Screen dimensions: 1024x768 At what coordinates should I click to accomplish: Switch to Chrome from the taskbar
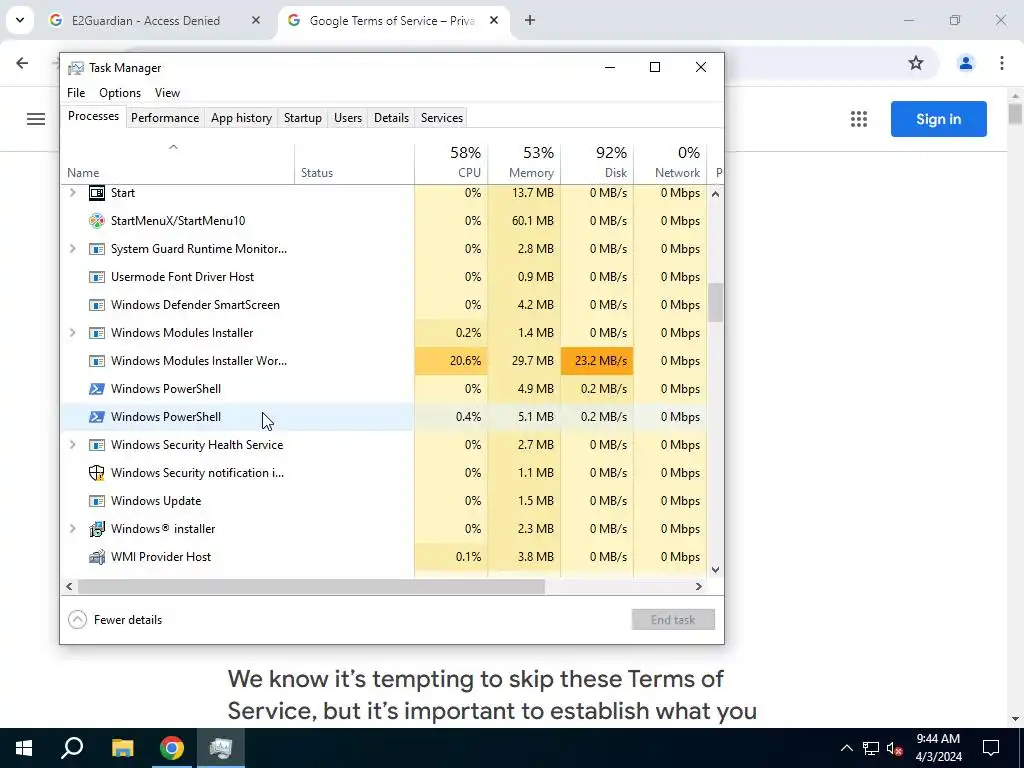tap(172, 748)
